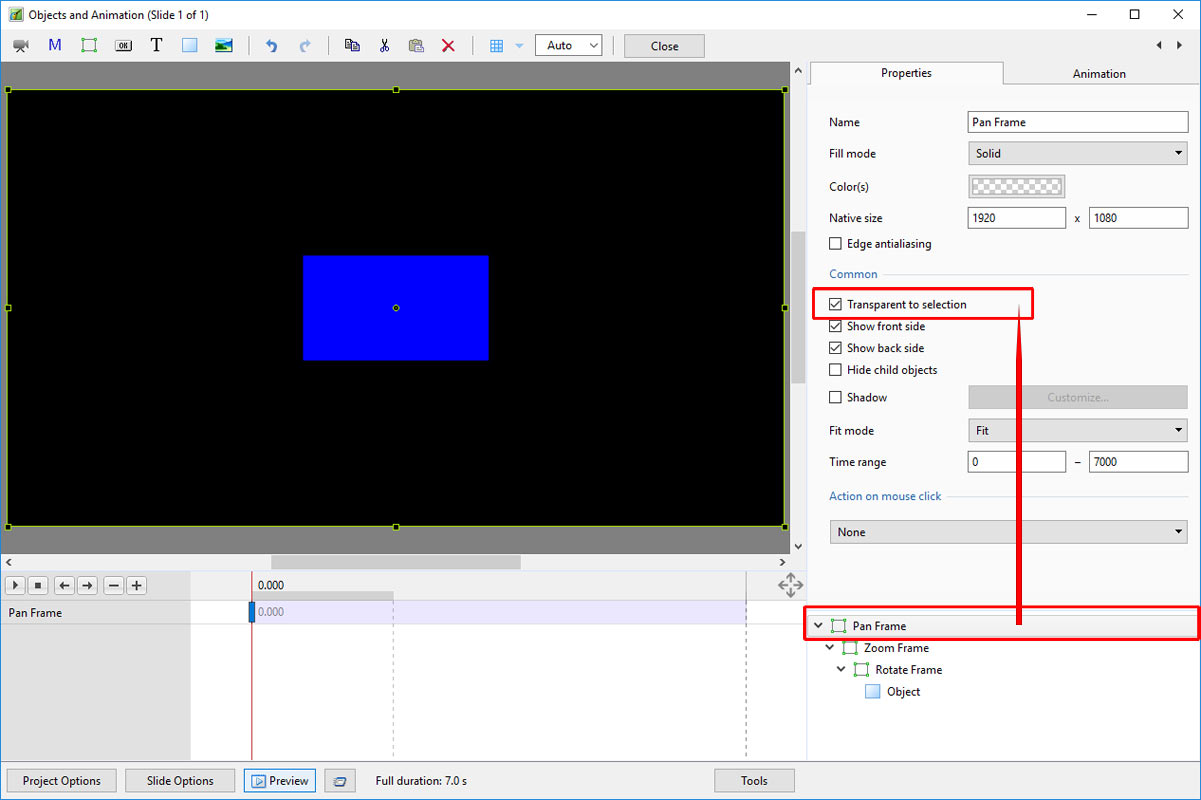Click the Mask (M) toolbar icon
This screenshot has width=1201, height=800.
click(55, 46)
